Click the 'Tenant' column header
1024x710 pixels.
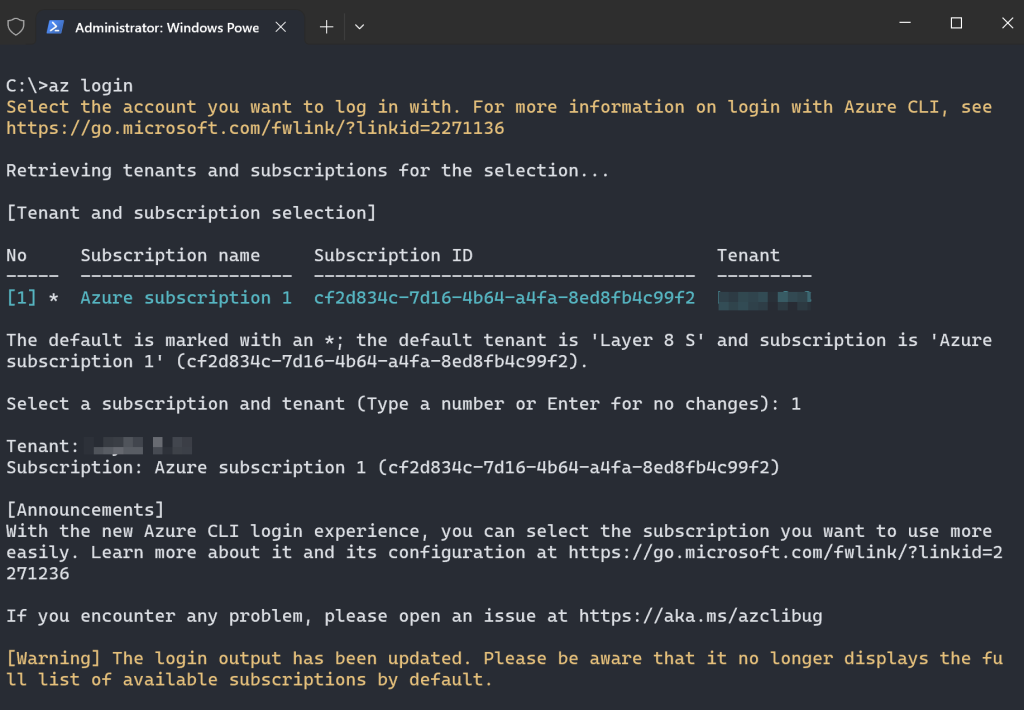point(748,255)
